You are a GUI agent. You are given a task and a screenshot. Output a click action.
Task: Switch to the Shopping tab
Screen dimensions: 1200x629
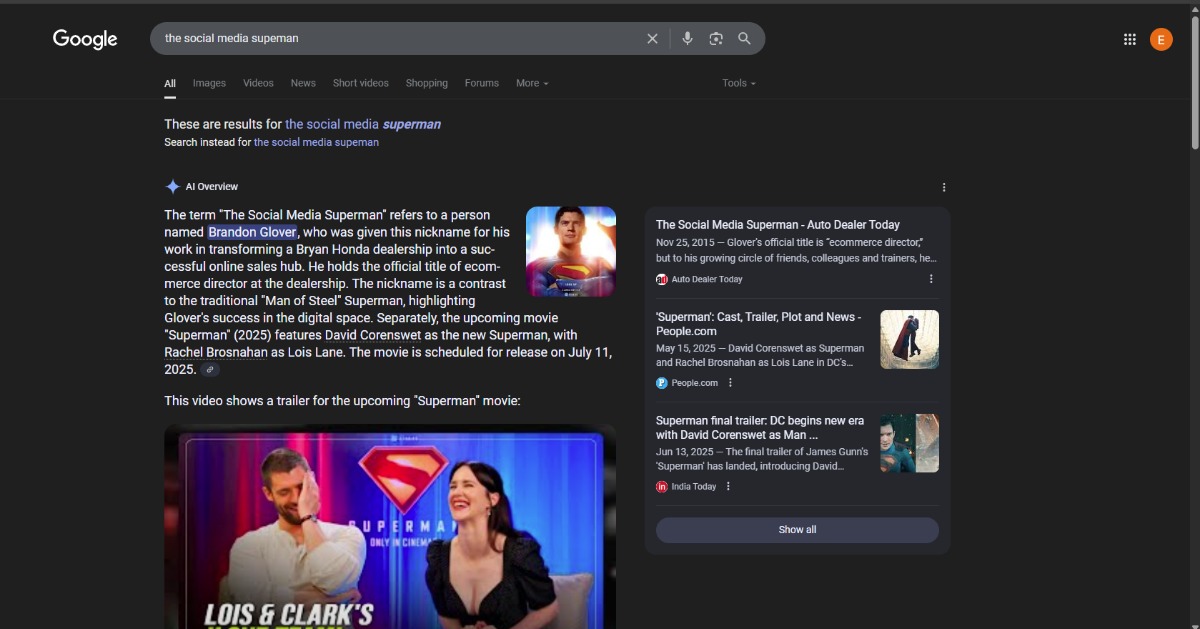pyautogui.click(x=427, y=83)
